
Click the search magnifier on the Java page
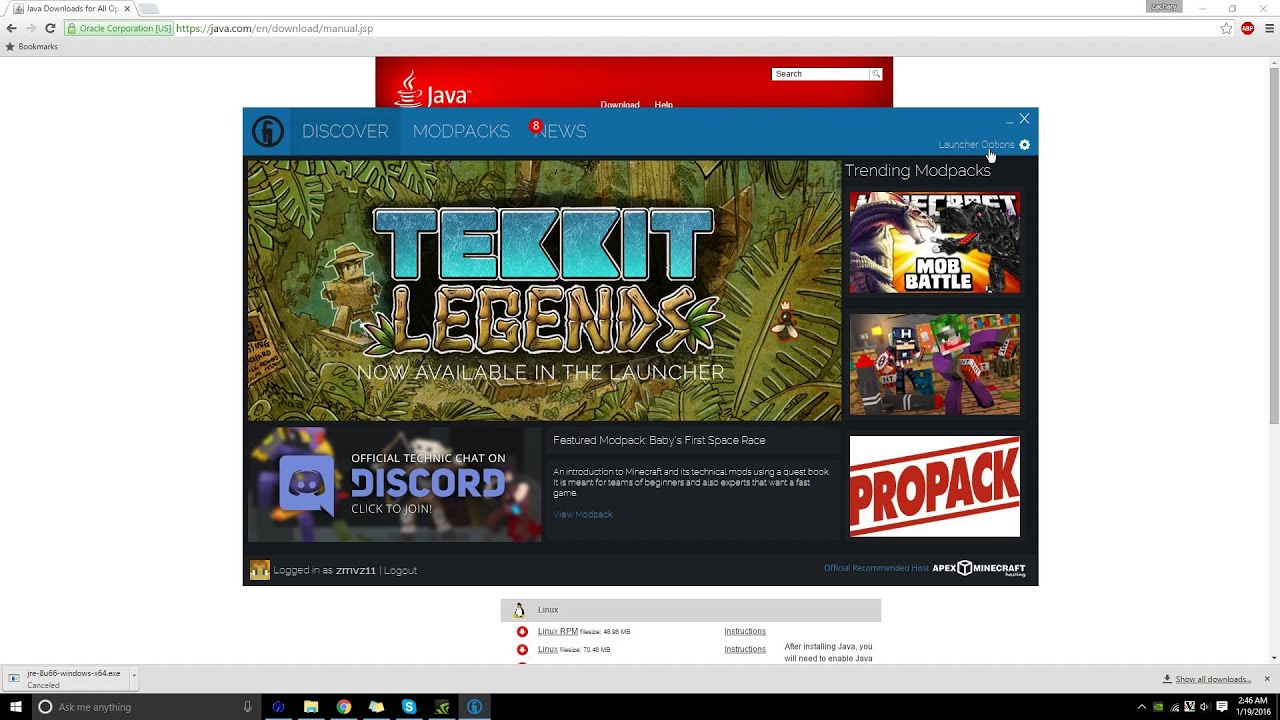[x=876, y=74]
